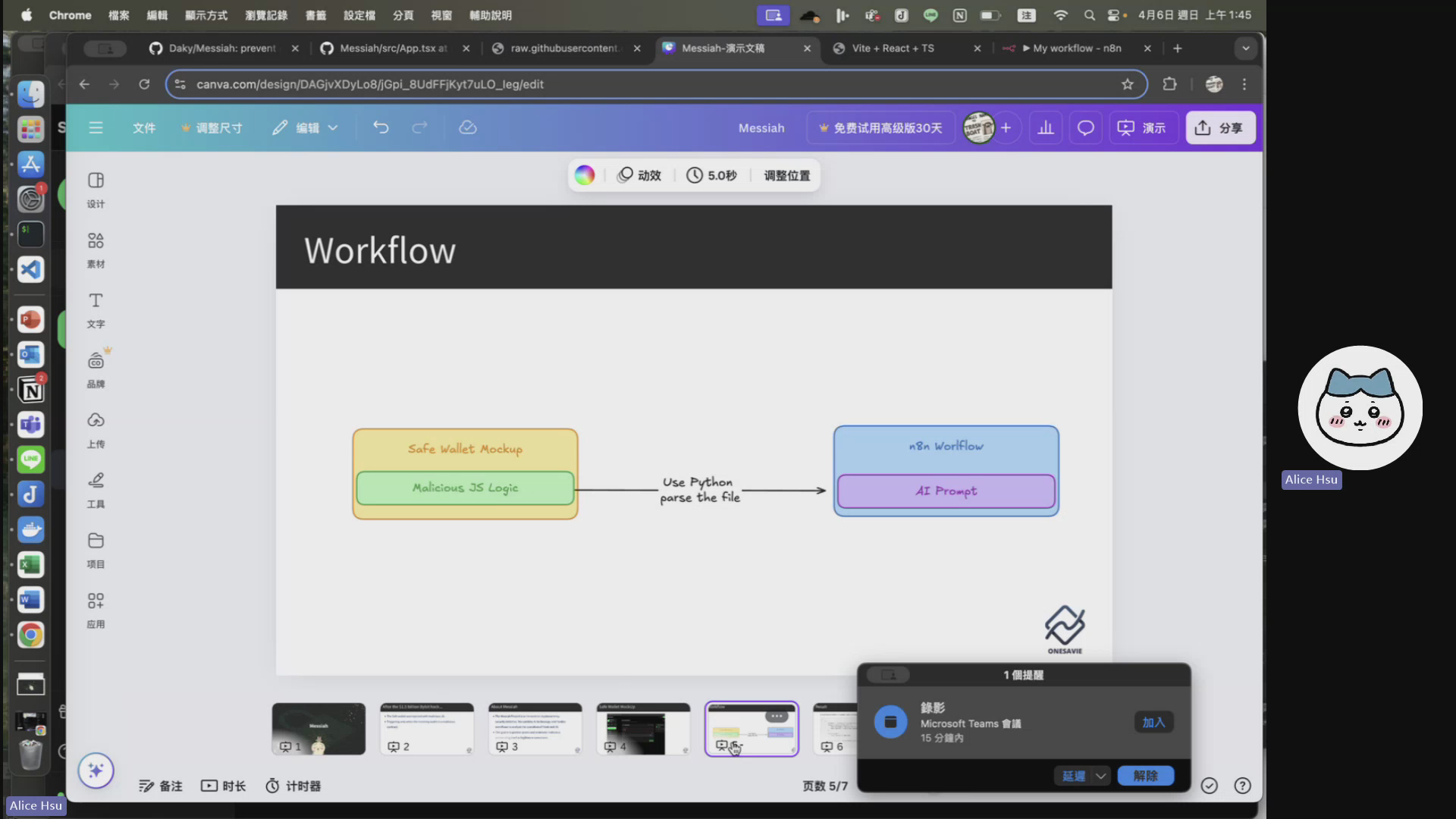The width and height of the screenshot is (1456, 819).
Task: Reload the Canva page
Action: (144, 84)
